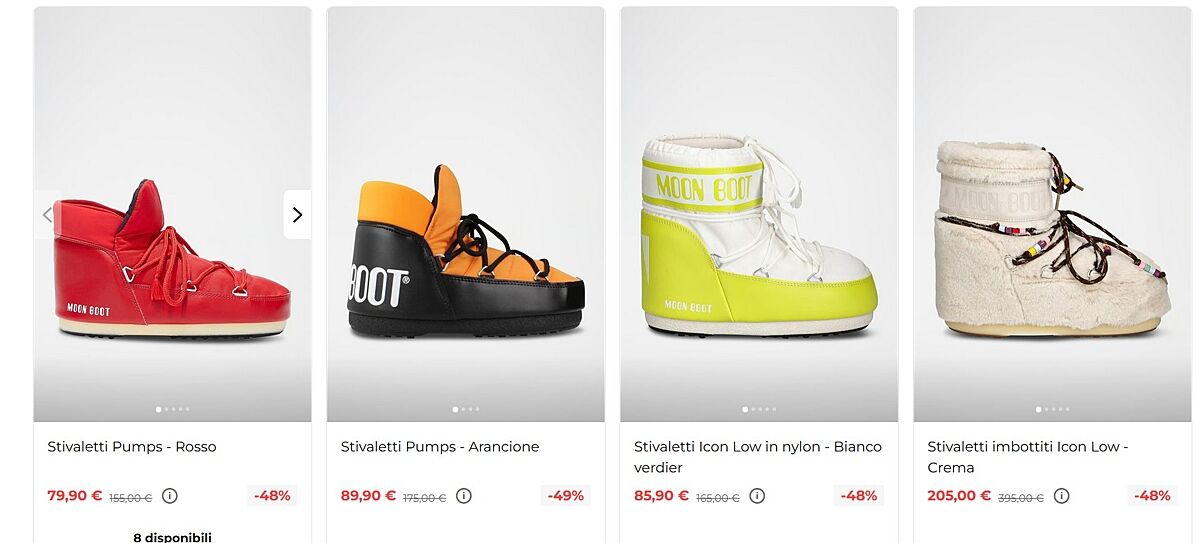Image resolution: width=1200 pixels, height=543 pixels.
Task: Open Stivaletti Pumps - Rosso product link
Action: [x=132, y=447]
